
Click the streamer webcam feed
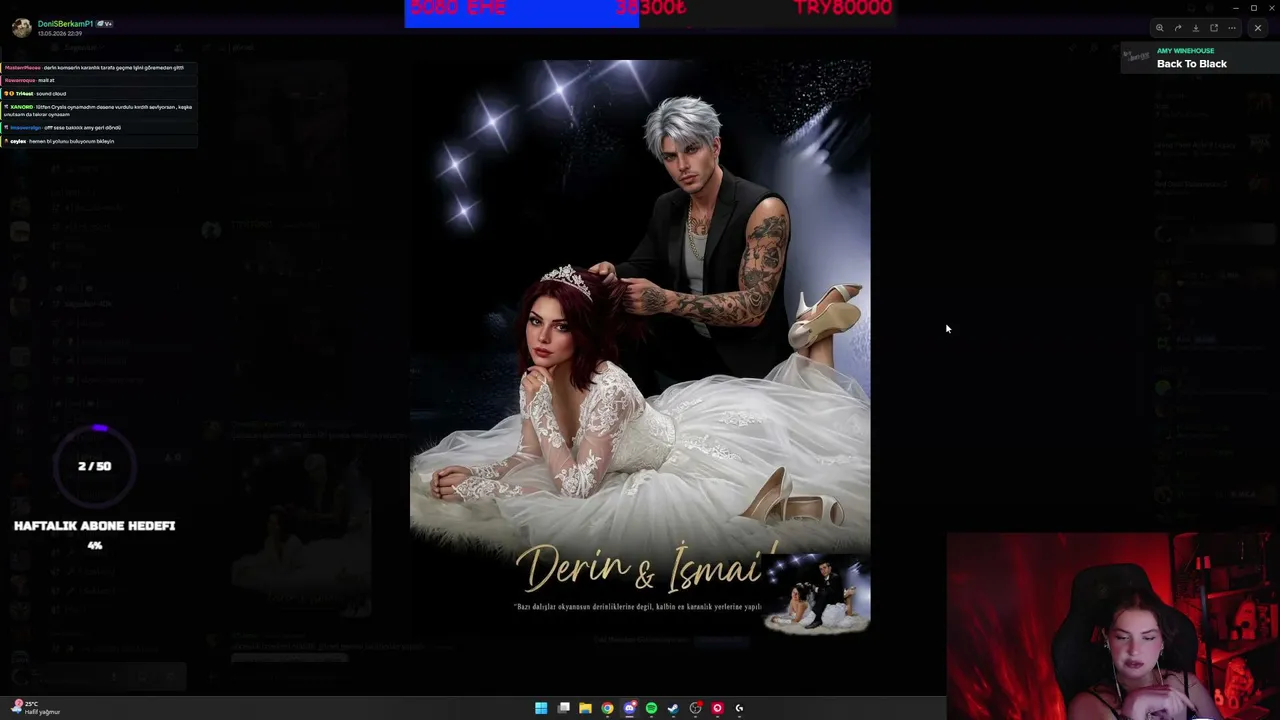[1113, 626]
